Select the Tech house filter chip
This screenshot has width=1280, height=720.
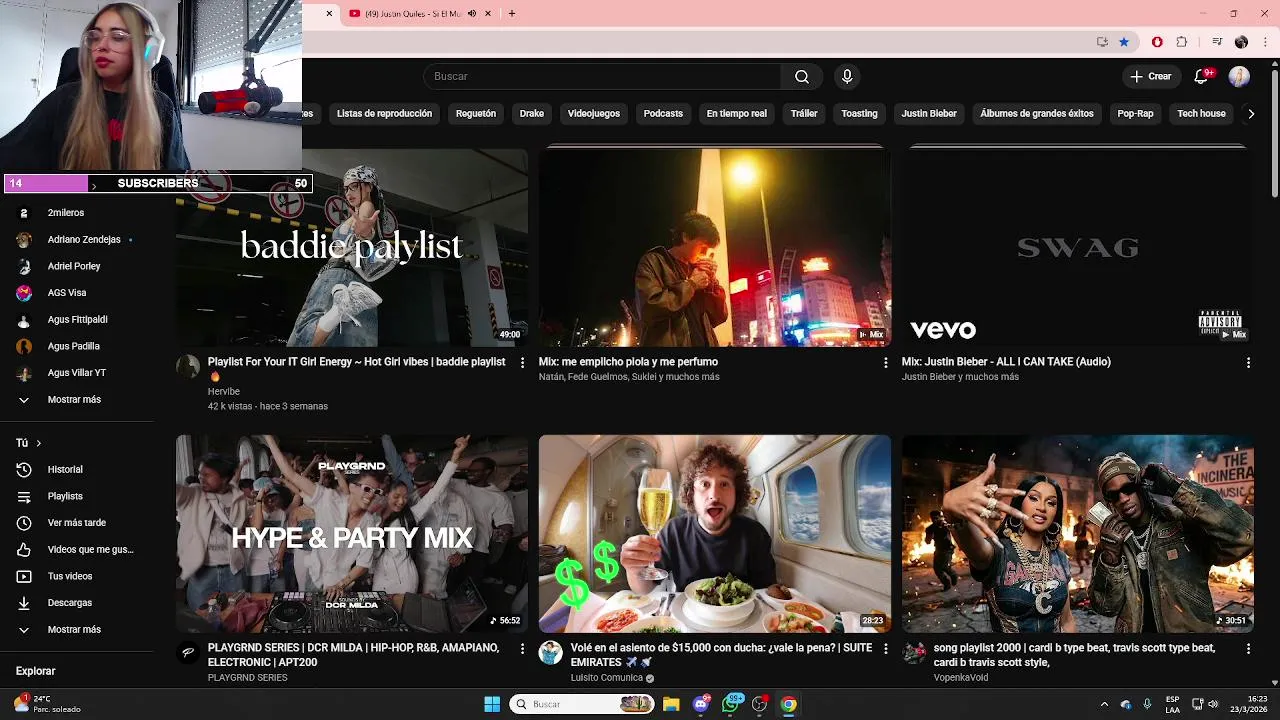[x=1201, y=114]
